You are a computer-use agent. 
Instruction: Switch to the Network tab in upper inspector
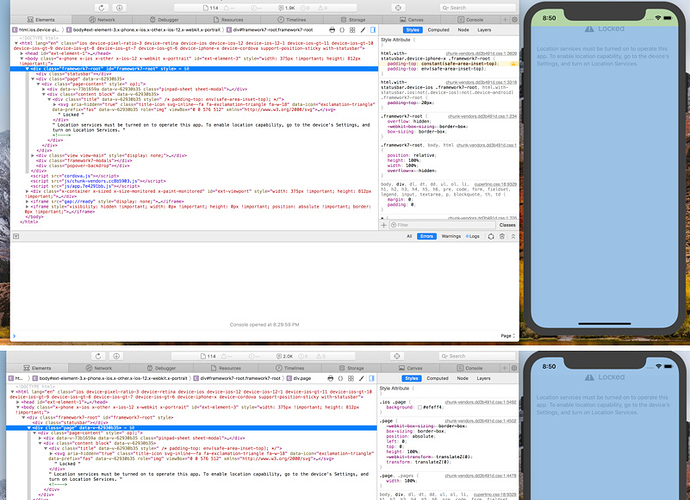[x=102, y=19]
